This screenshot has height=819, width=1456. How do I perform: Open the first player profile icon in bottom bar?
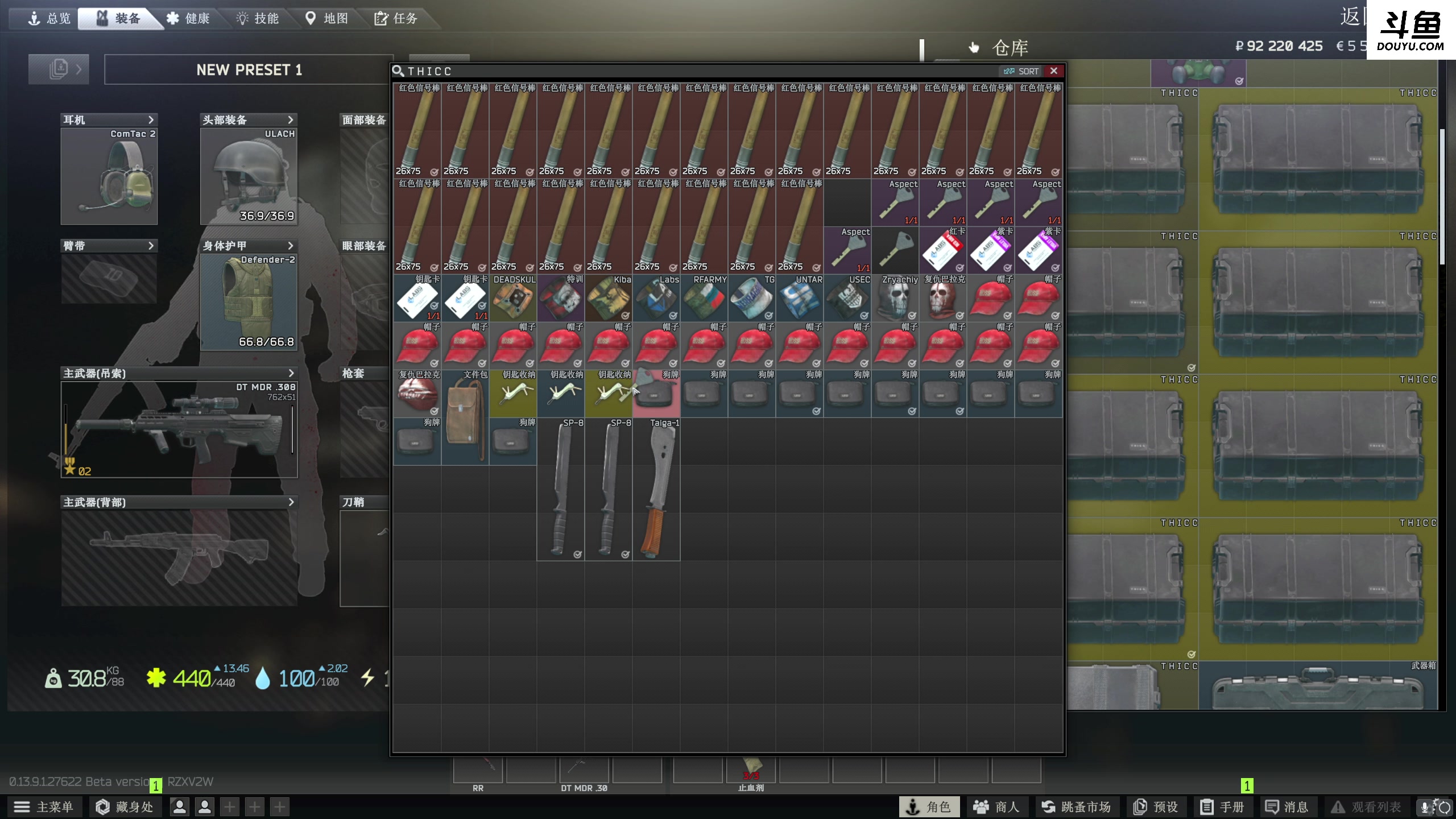tap(179, 806)
